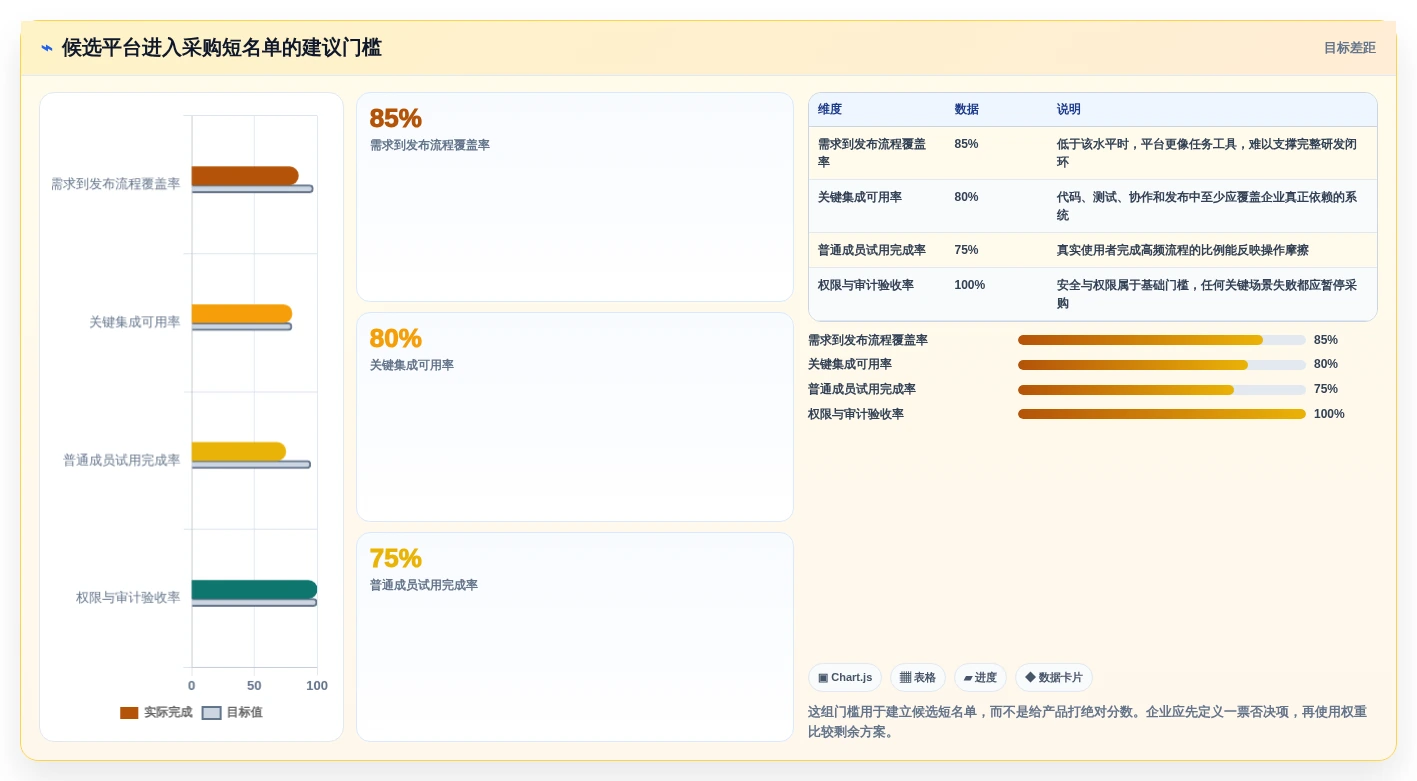
Task: Click the lightning icon beside the title
Action: pos(47,48)
